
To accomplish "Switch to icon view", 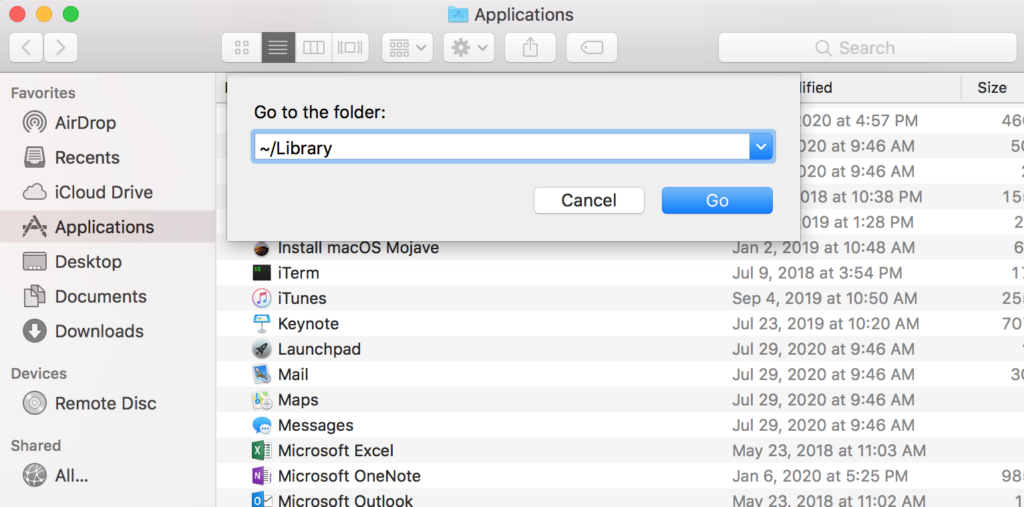I will pos(241,47).
